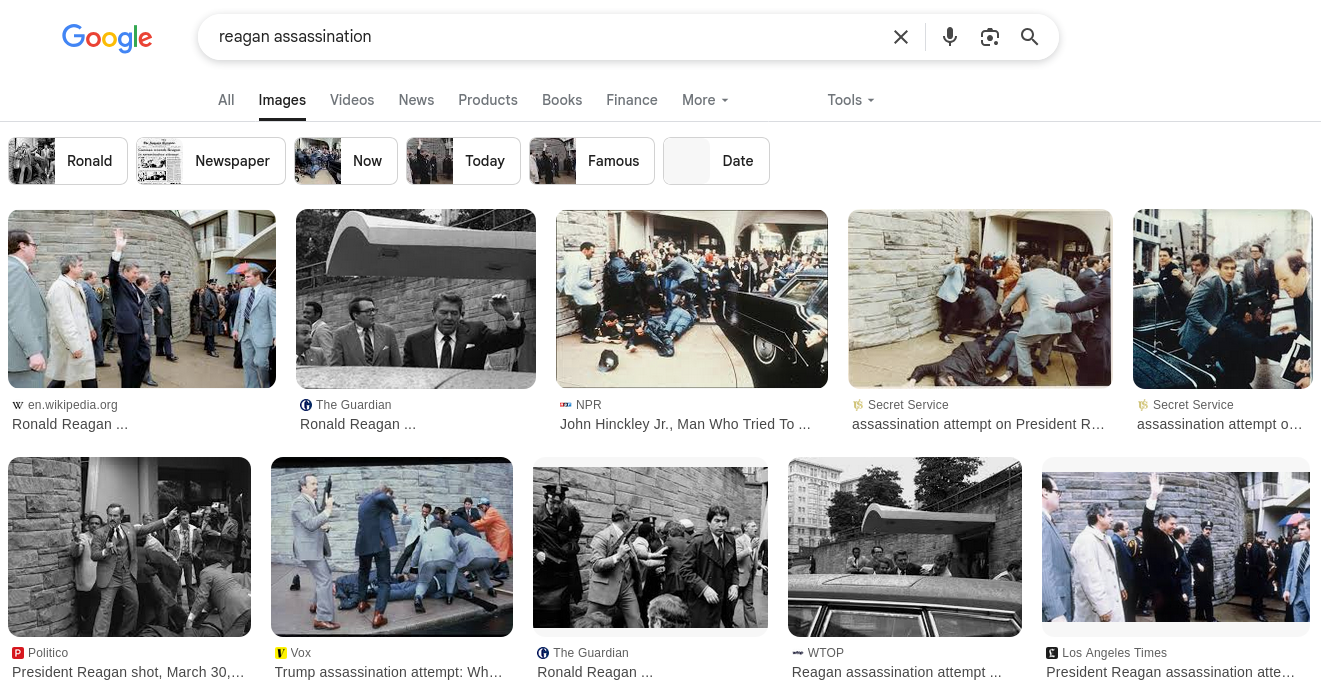The height and width of the screenshot is (686, 1321).
Task: Expand the Tools dropdown
Action: tap(851, 100)
